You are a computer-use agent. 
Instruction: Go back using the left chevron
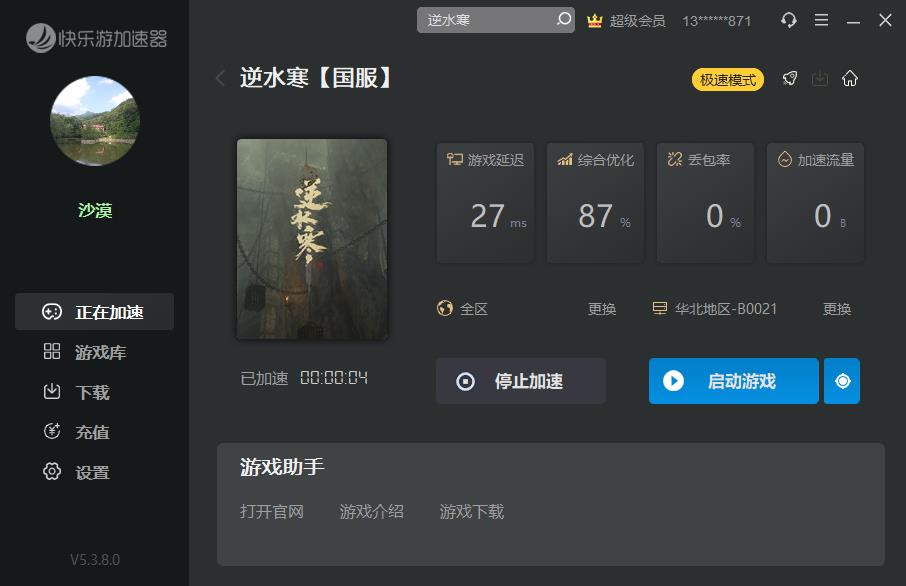[220, 79]
